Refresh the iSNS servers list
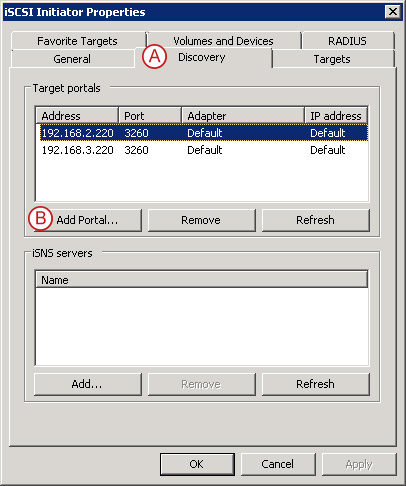 [315, 384]
